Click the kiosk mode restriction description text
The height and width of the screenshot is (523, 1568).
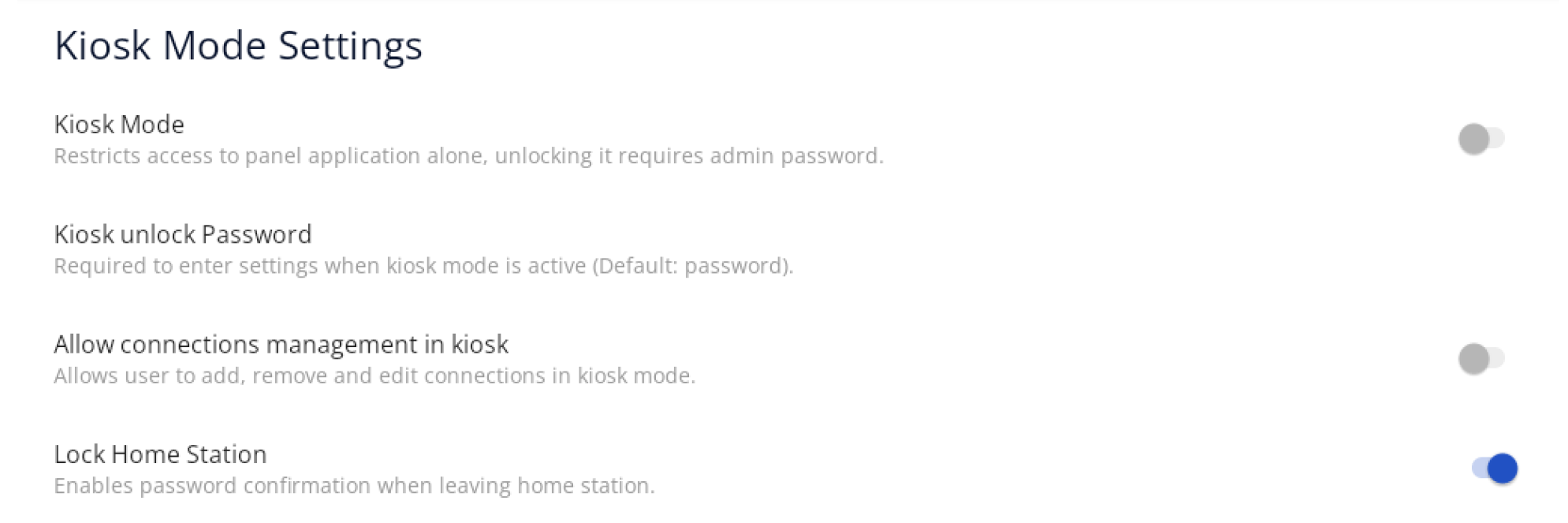[x=469, y=156]
